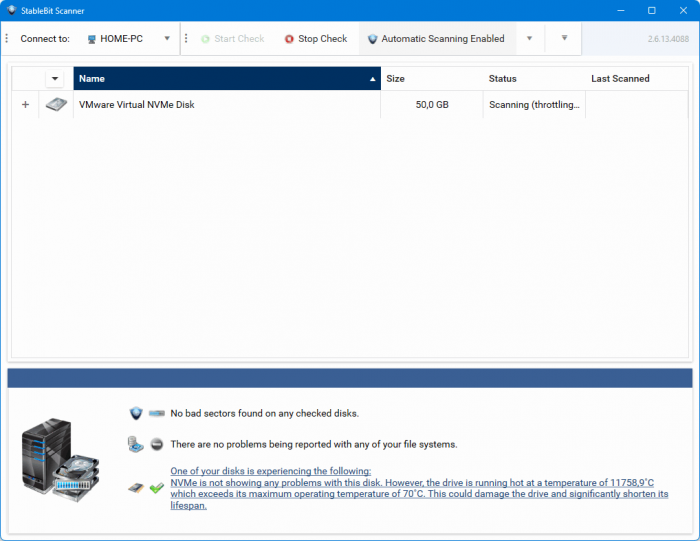Click the small NVMe drive icon near warning
The height and width of the screenshot is (541, 700).
(x=136, y=488)
